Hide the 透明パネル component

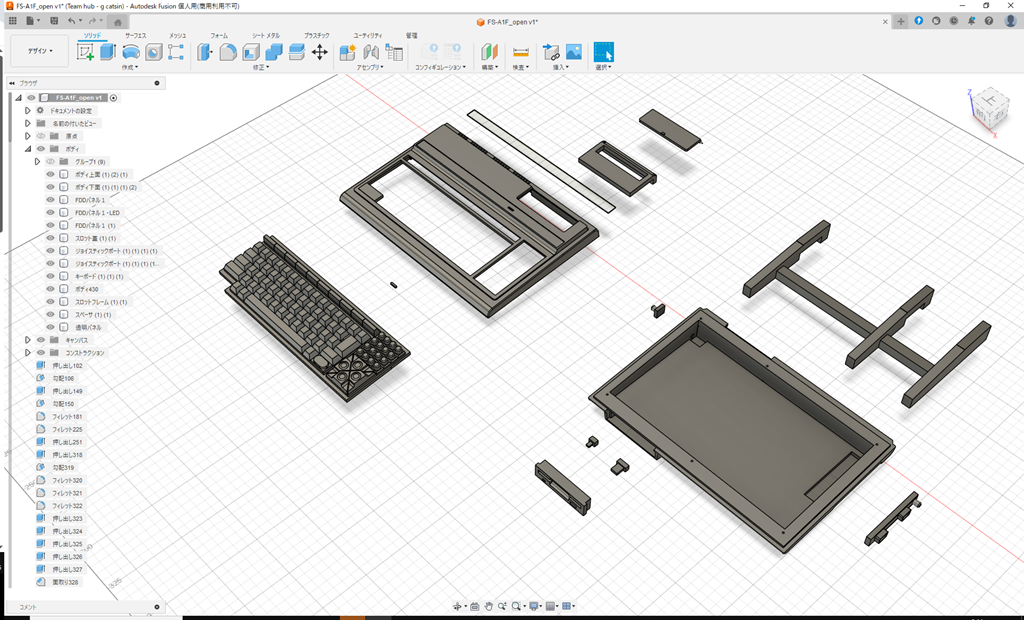click(50, 326)
